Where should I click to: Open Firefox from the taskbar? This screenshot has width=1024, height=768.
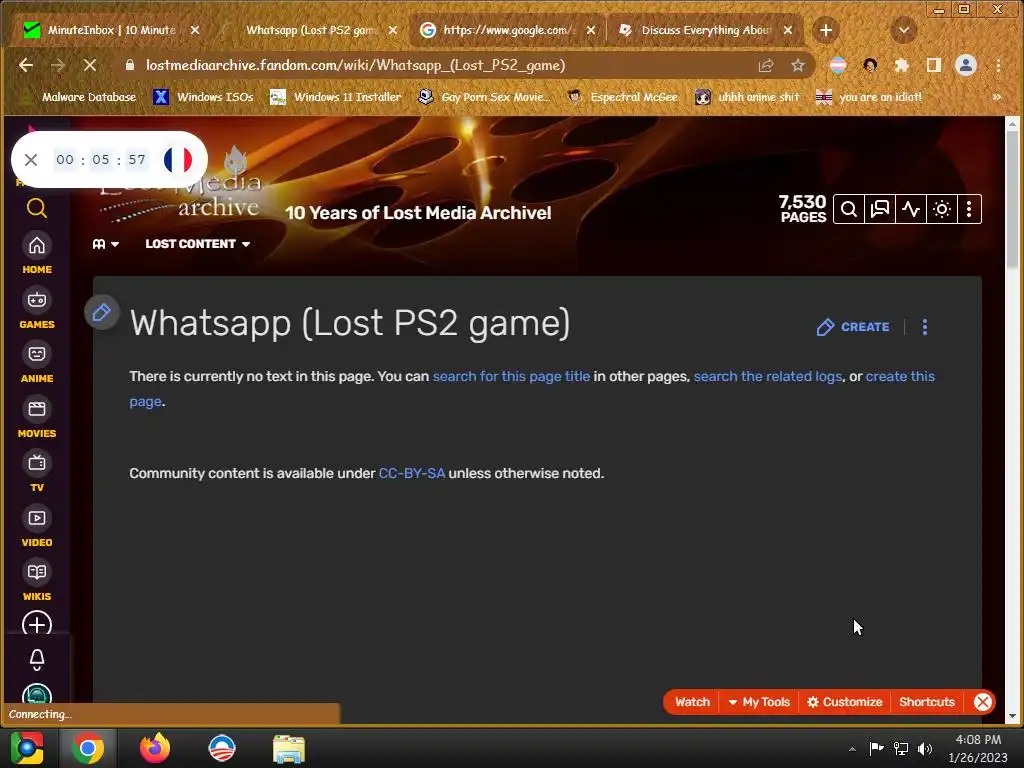pyautogui.click(x=155, y=748)
